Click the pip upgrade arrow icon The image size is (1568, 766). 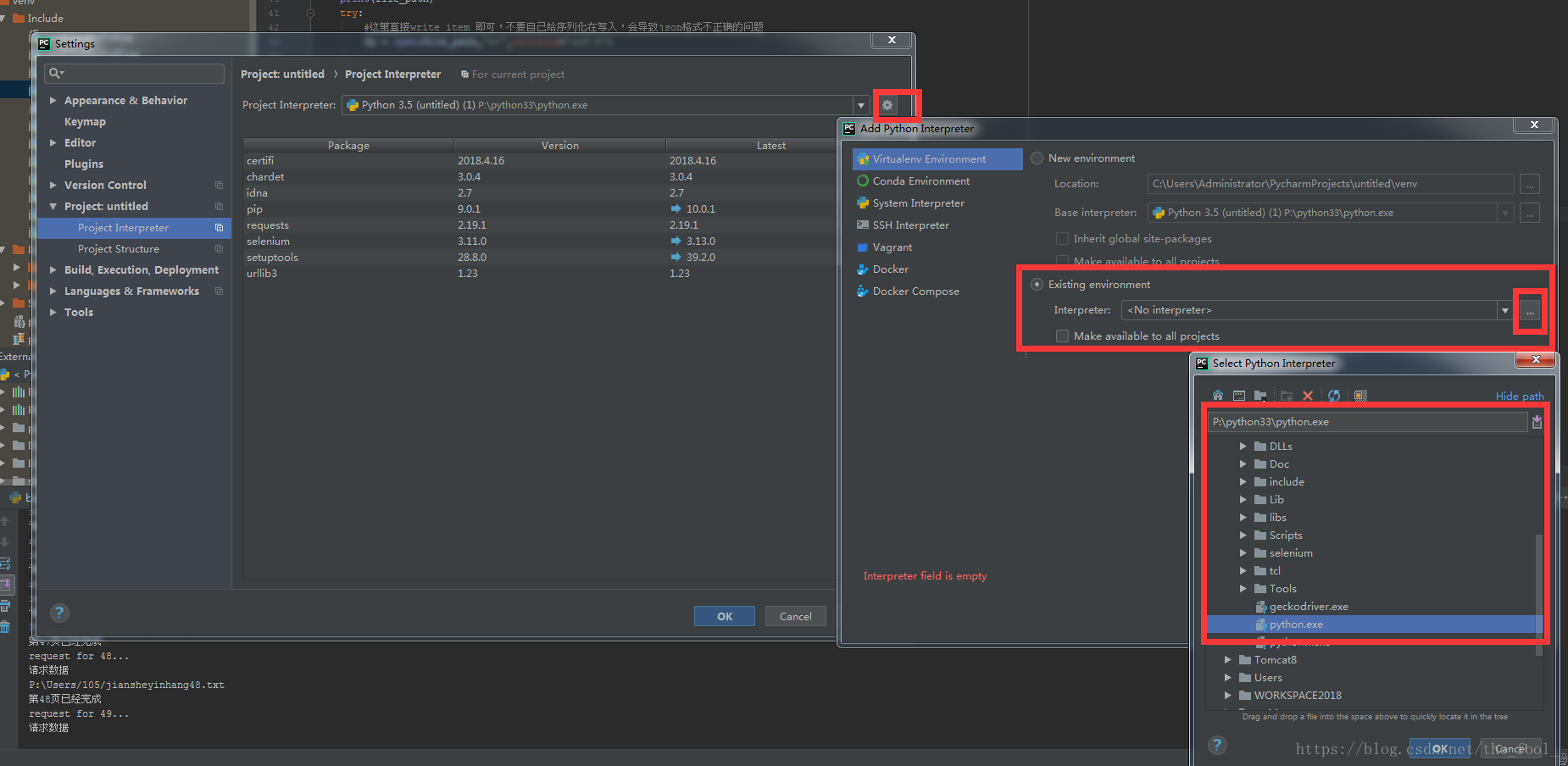pyautogui.click(x=676, y=208)
